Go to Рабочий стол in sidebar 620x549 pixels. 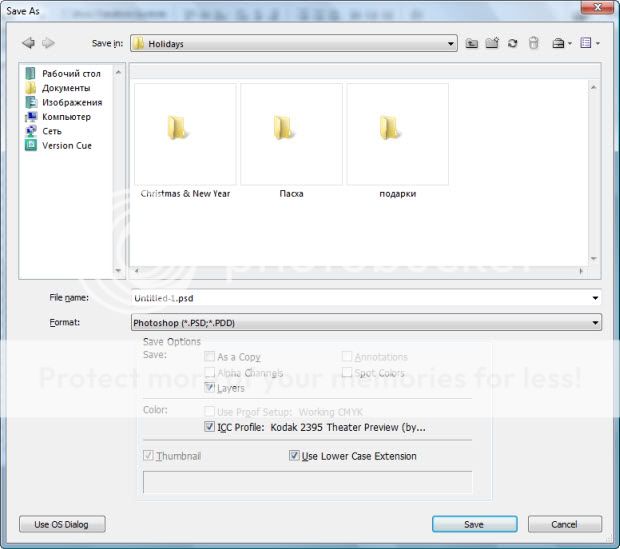(x=71, y=74)
